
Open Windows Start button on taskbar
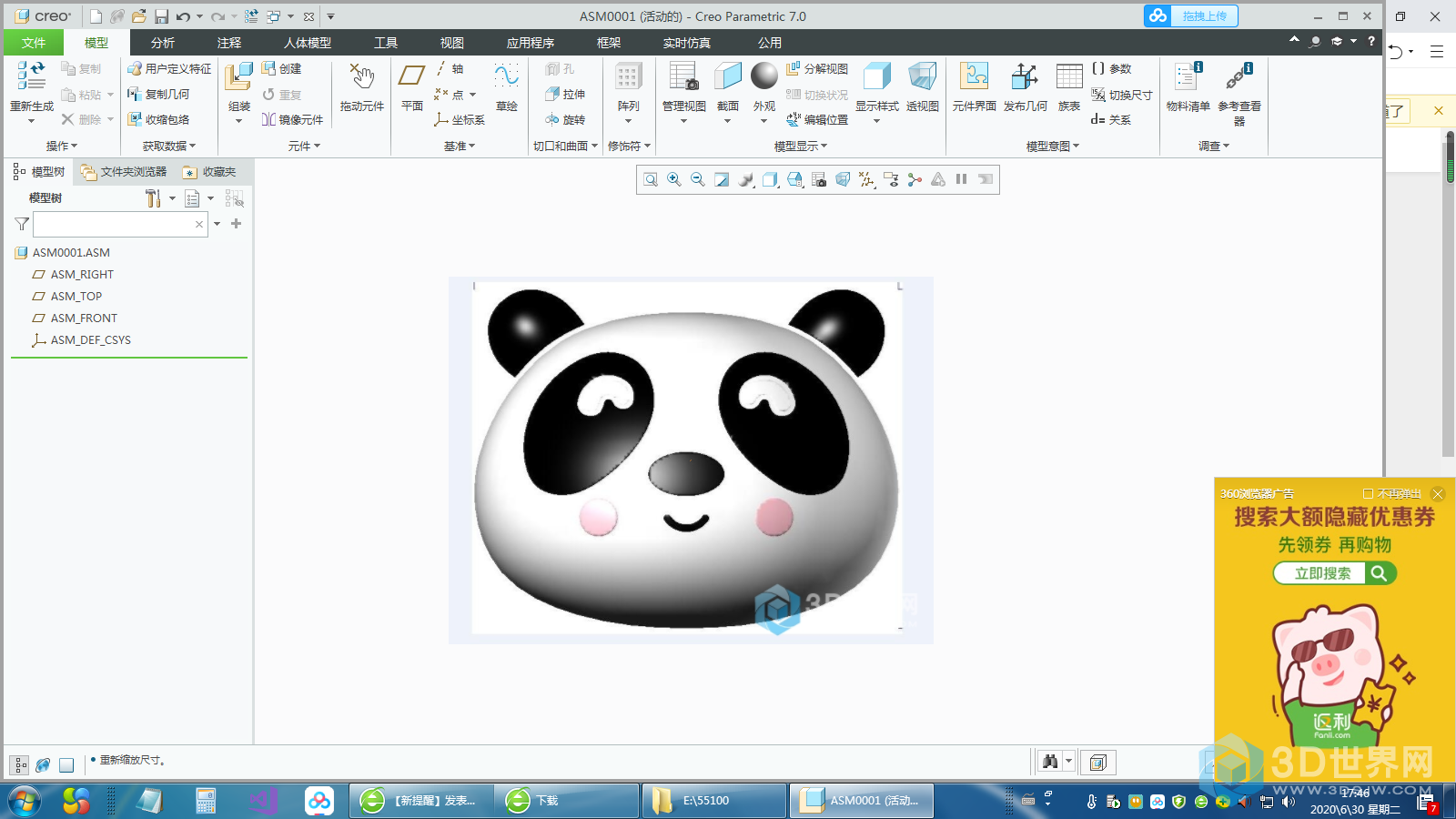pyautogui.click(x=25, y=801)
